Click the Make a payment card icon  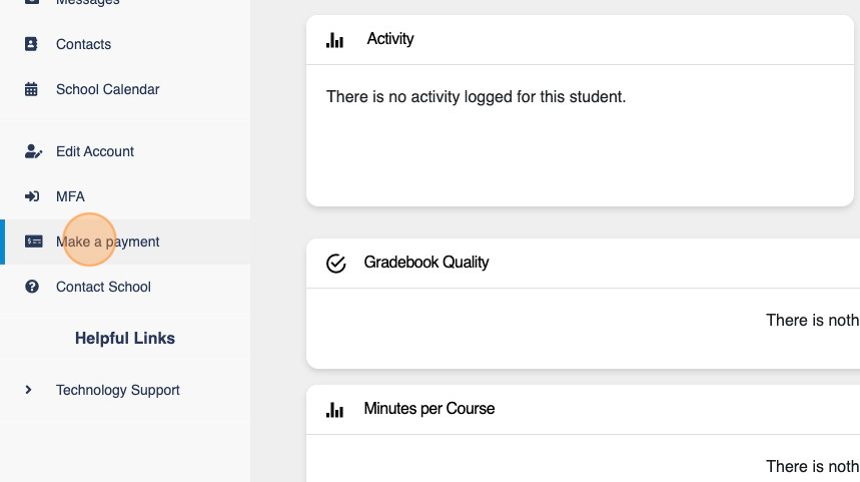point(33,241)
